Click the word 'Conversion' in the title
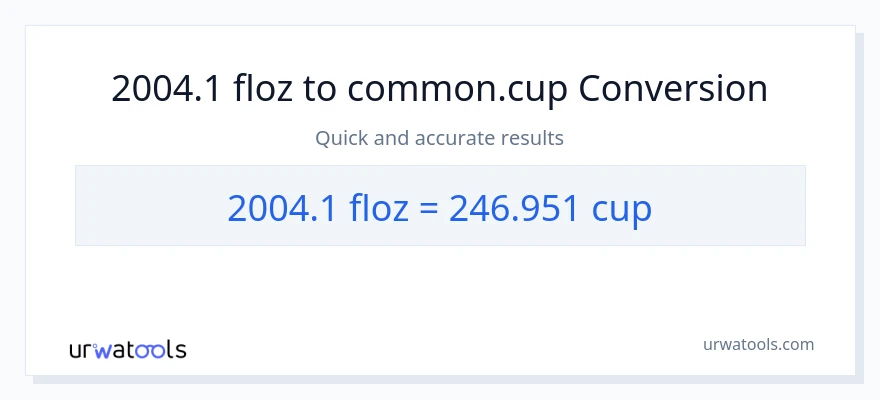 (673, 90)
